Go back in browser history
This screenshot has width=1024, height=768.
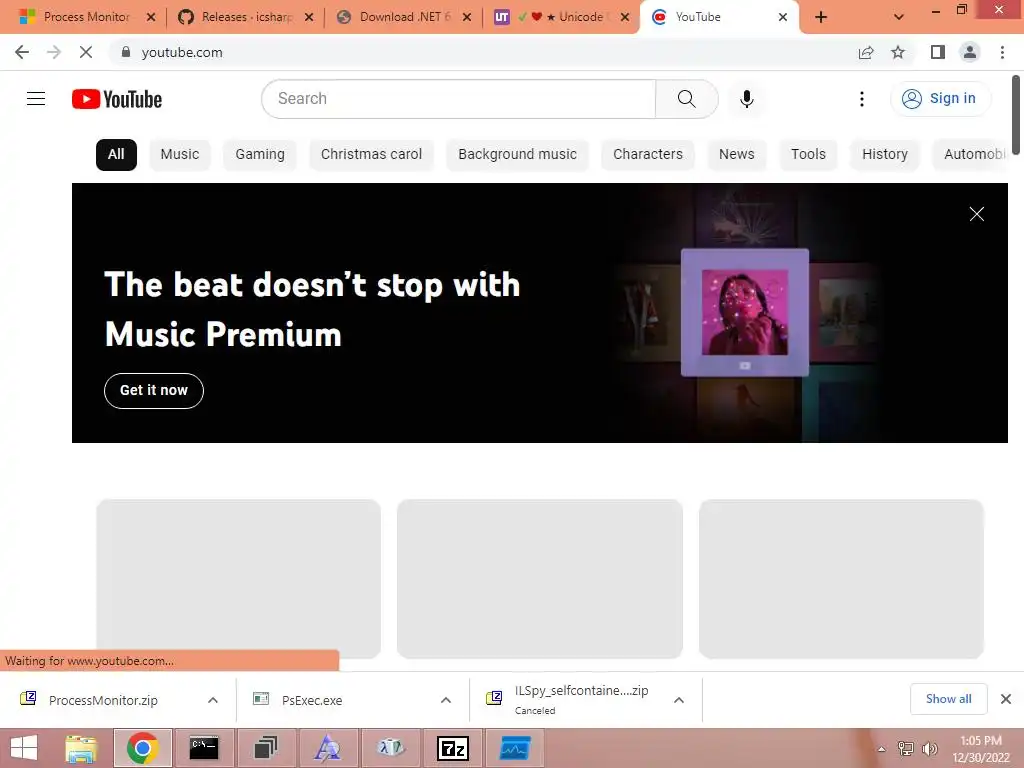[22, 52]
